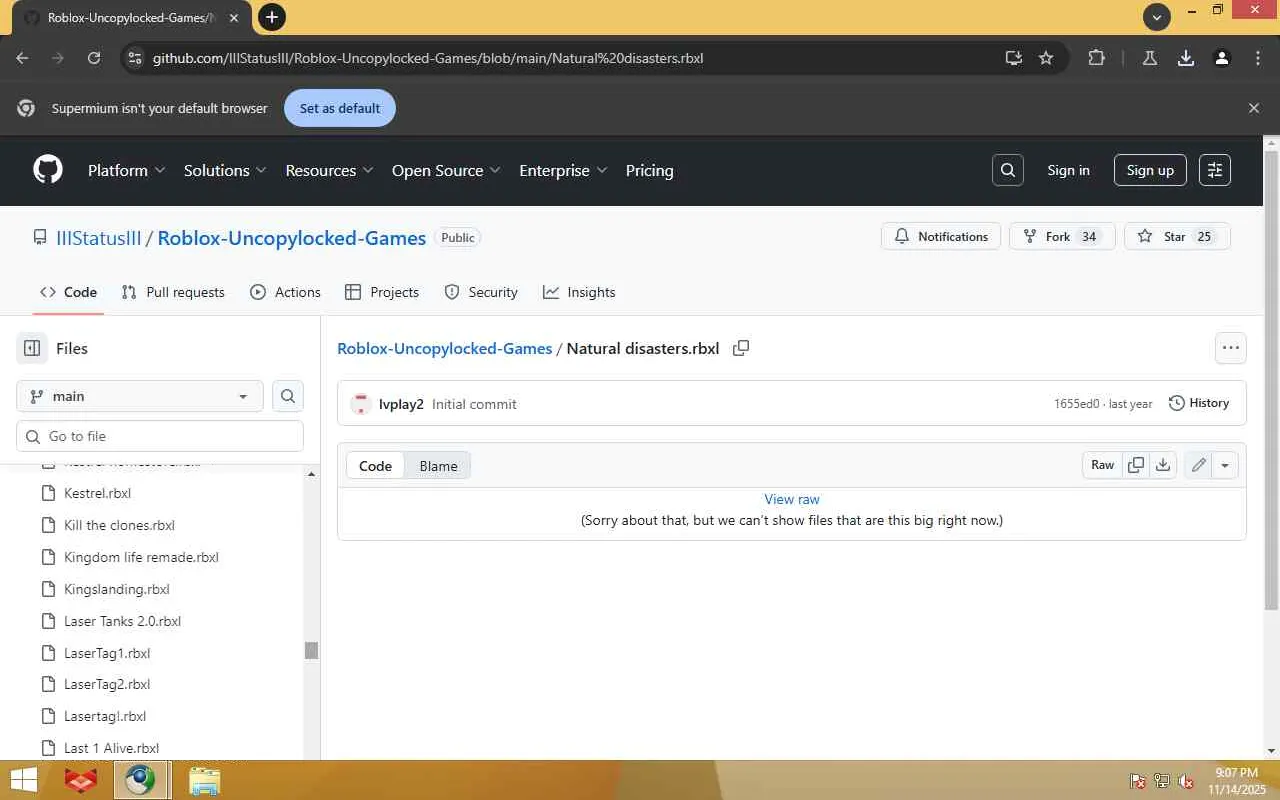This screenshot has width=1280, height=800.
Task: Copy raw file icon
Action: click(x=1136, y=465)
